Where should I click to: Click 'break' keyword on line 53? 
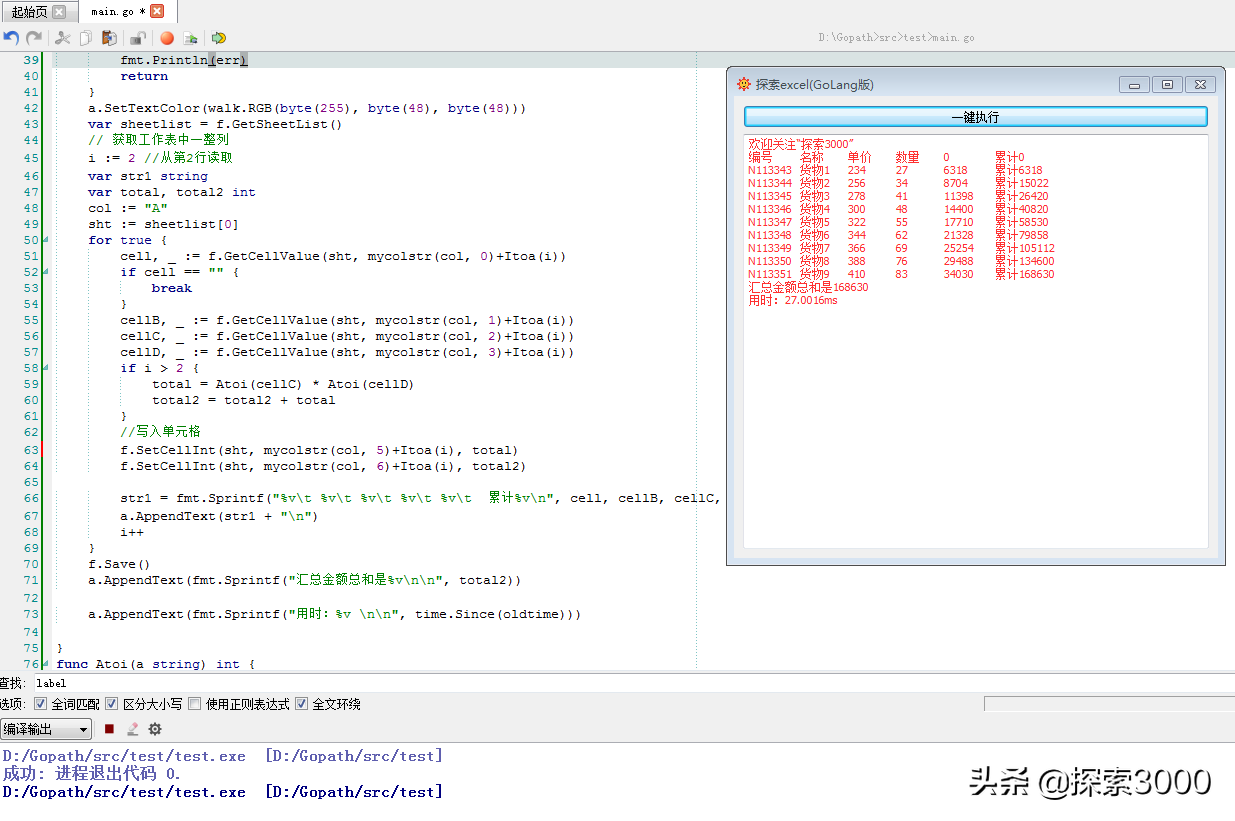pos(172,288)
